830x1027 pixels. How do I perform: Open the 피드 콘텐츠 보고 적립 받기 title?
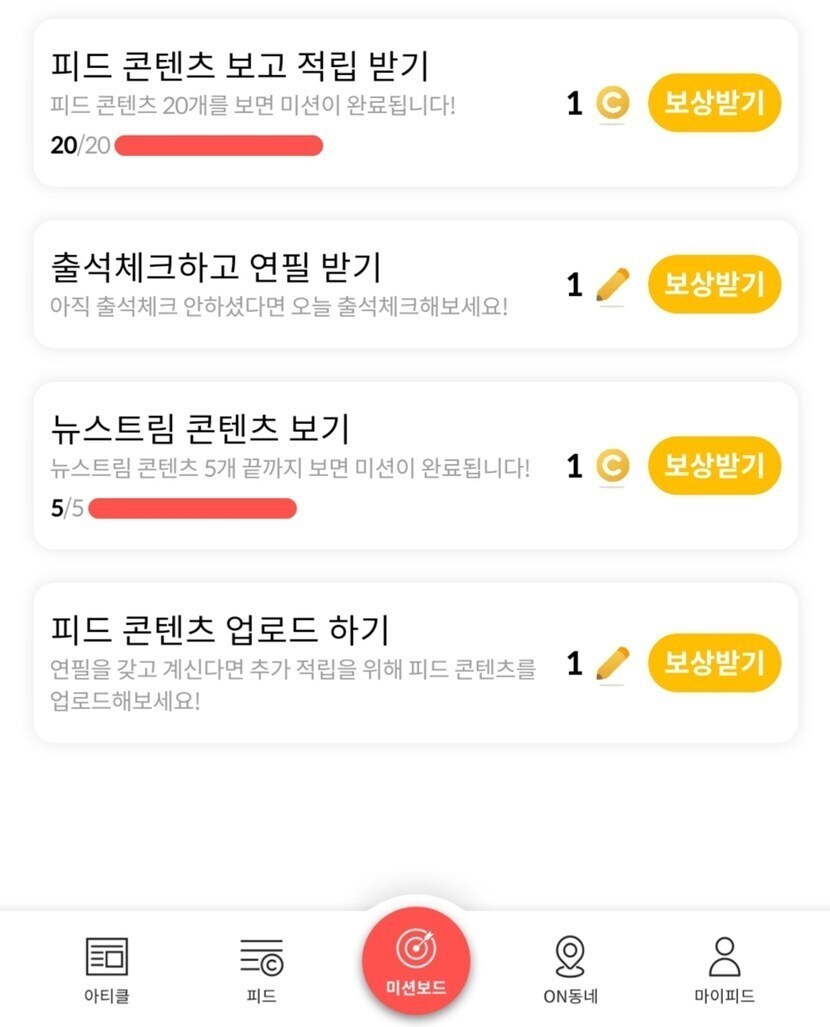[x=239, y=66]
